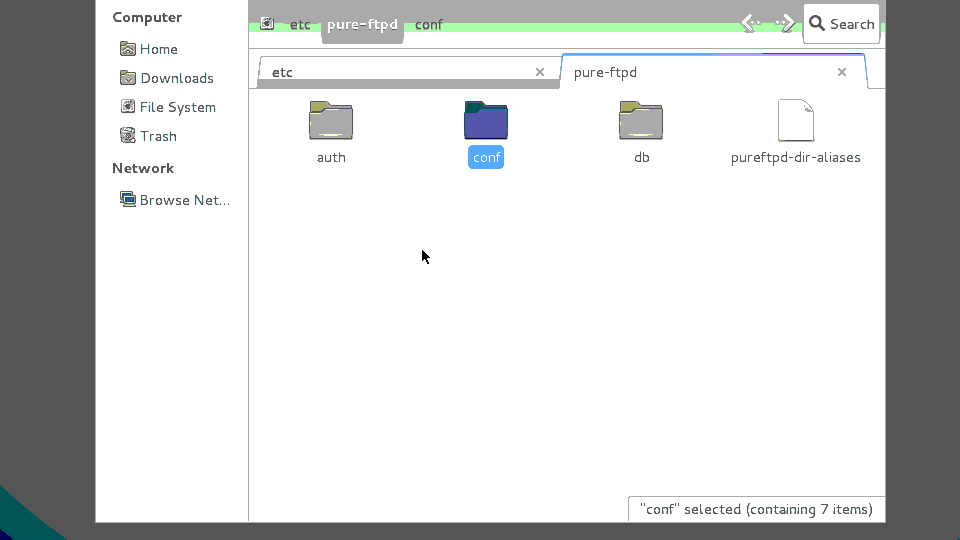Viewport: 960px width, 540px height.
Task: Click the pureftpd-dir-aliases file name
Action: click(x=795, y=157)
